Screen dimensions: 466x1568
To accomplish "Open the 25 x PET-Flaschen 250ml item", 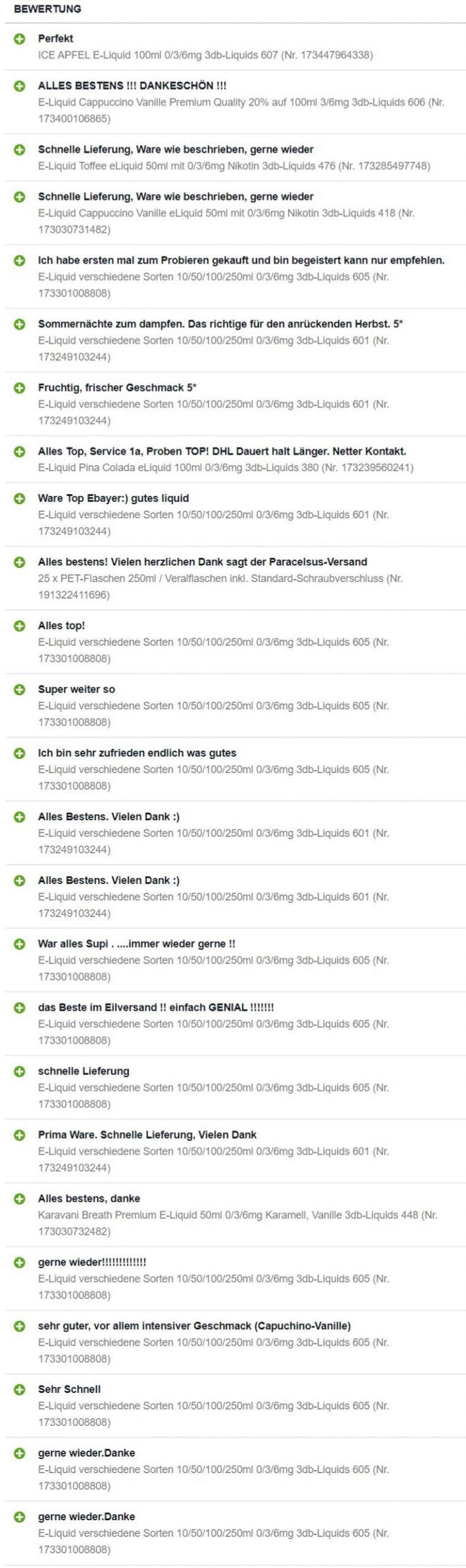I will [220, 587].
